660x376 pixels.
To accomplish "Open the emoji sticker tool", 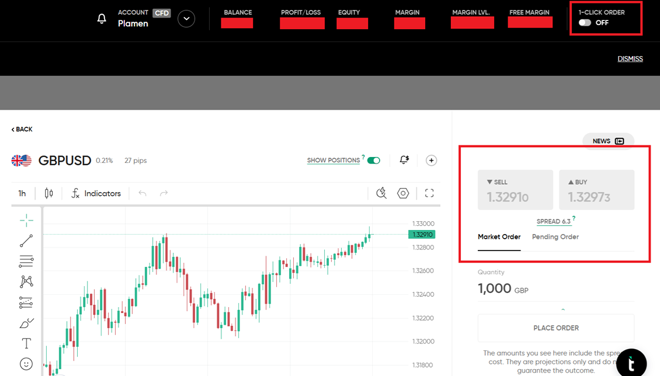I will pos(26,364).
